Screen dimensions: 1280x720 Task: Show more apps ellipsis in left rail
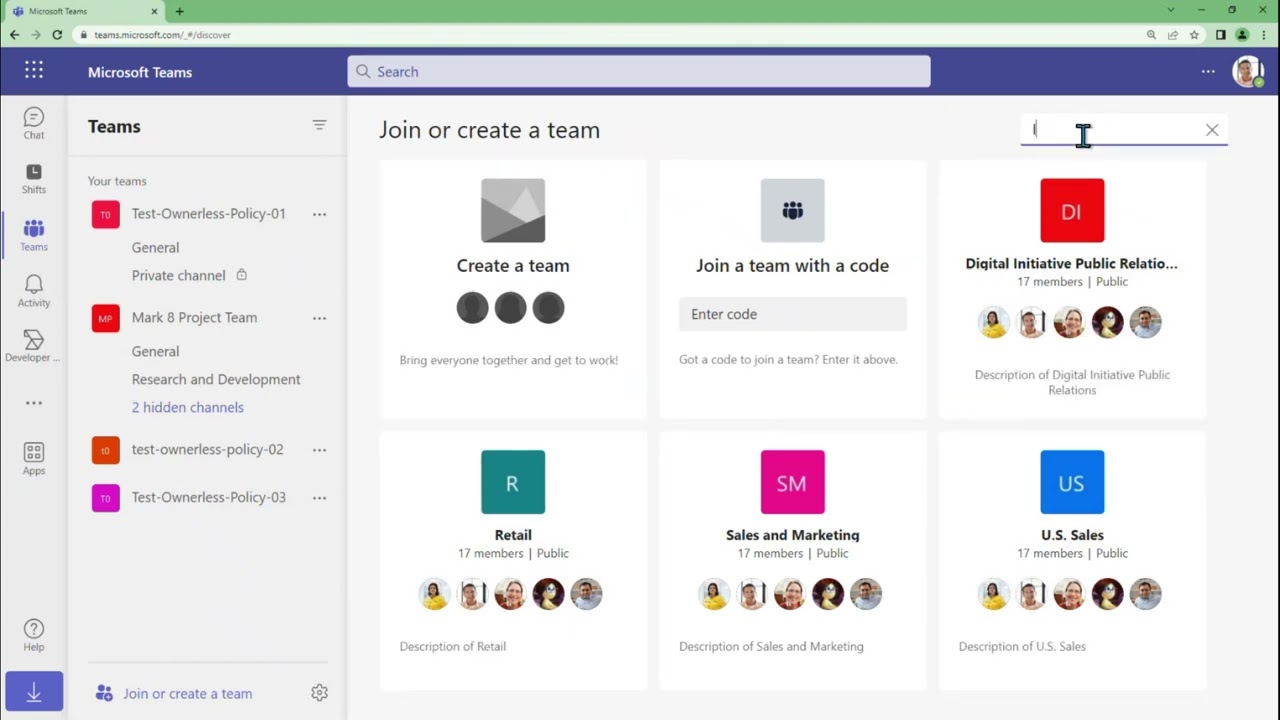tap(34, 403)
